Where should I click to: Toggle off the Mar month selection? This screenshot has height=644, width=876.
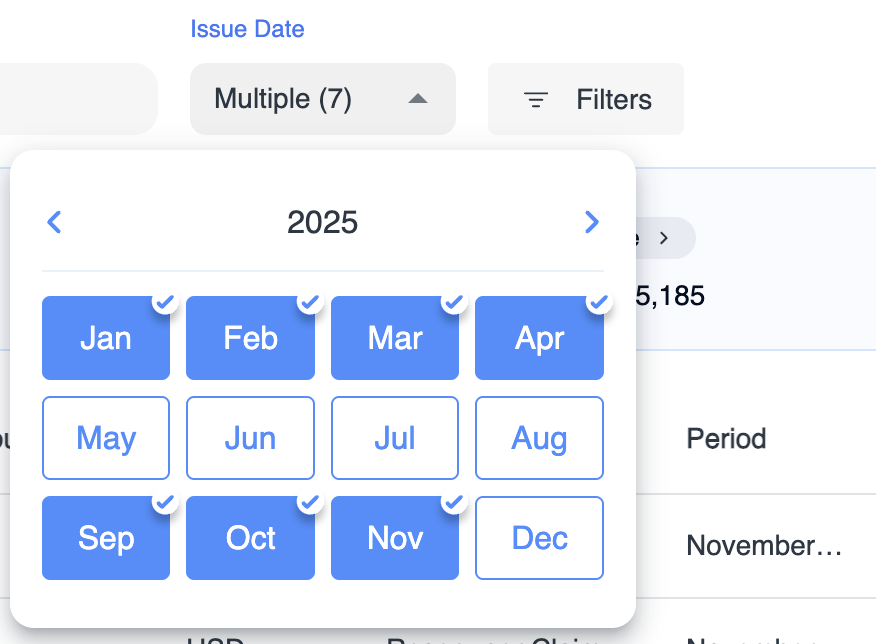tap(395, 338)
